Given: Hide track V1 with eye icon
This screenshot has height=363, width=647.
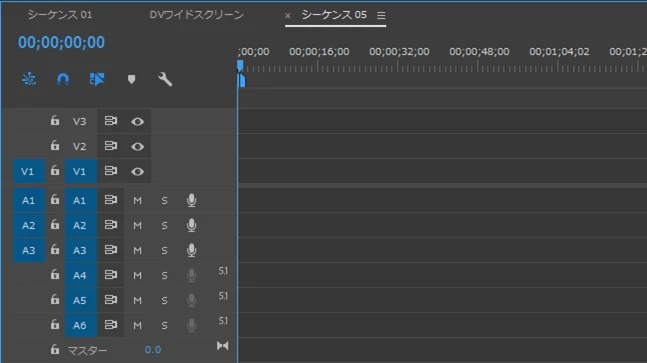Looking at the screenshot, I should tap(137, 172).
